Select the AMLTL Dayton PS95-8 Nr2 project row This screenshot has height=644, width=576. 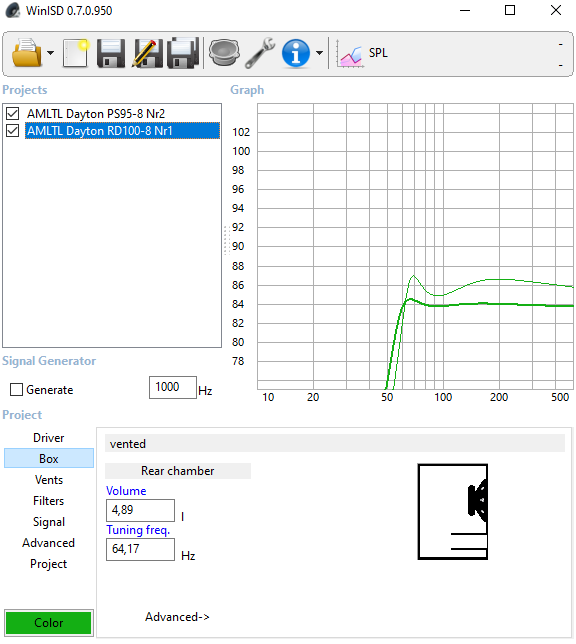(96, 113)
